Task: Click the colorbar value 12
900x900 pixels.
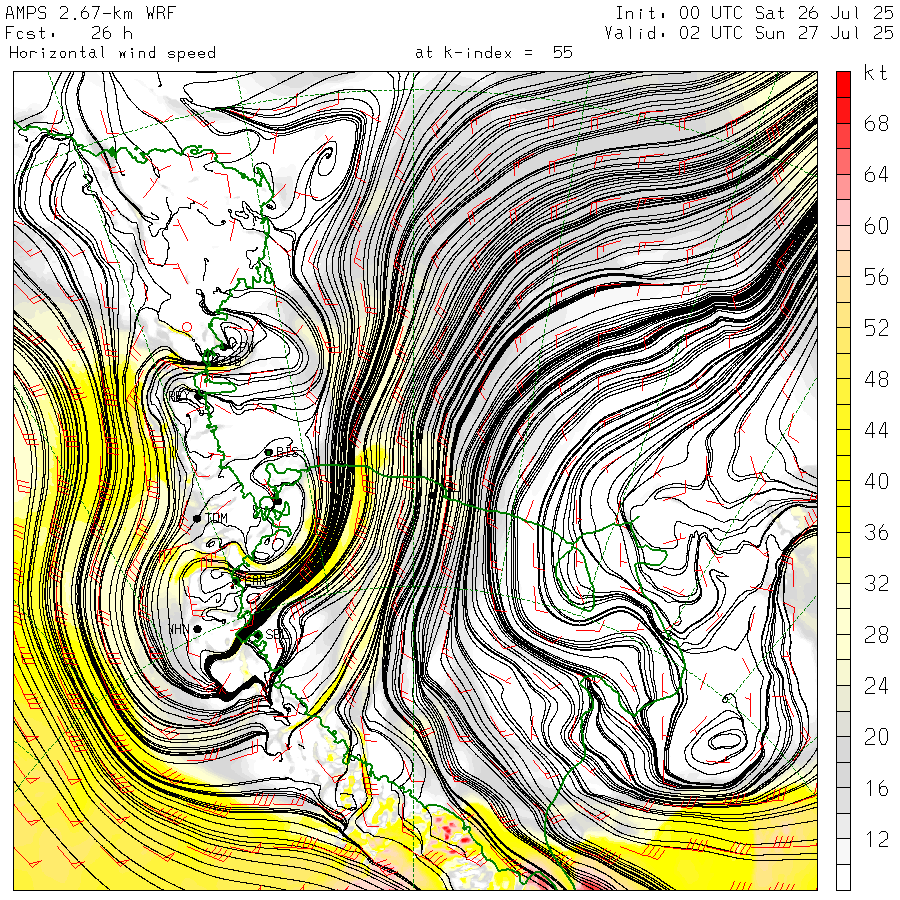Action: point(876,839)
